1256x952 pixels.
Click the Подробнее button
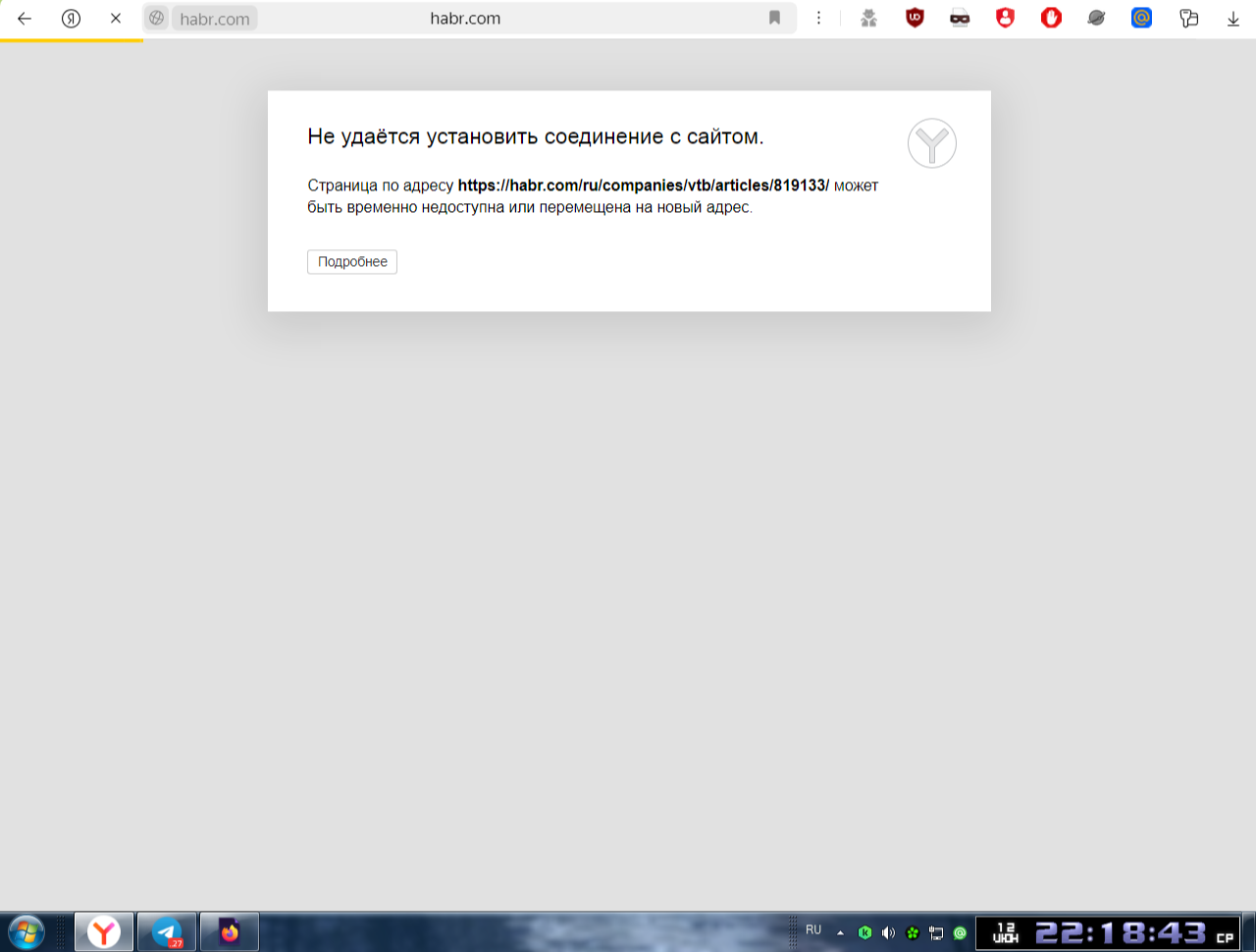click(352, 262)
